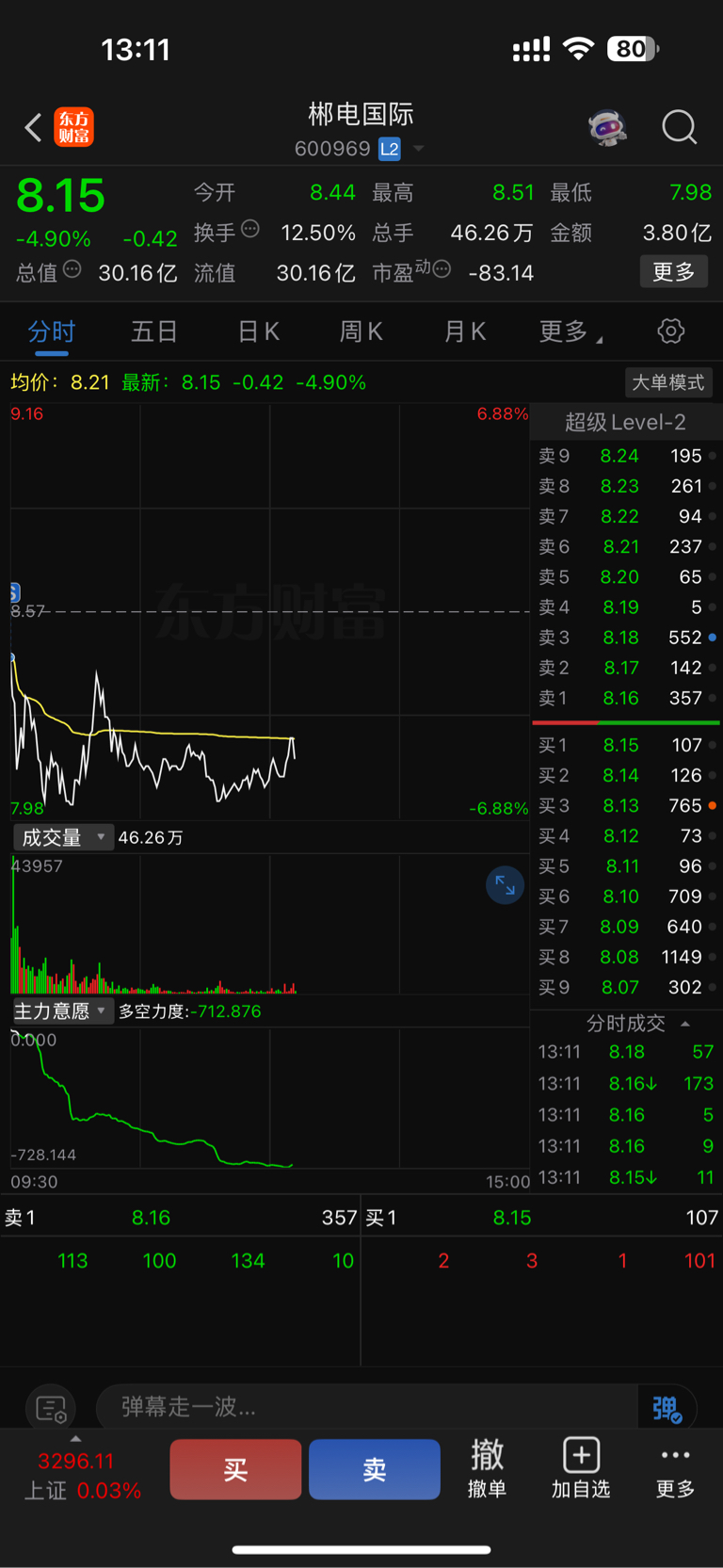Tap the Wi-Fi status icon
The width and height of the screenshot is (723, 1568).
click(x=579, y=49)
